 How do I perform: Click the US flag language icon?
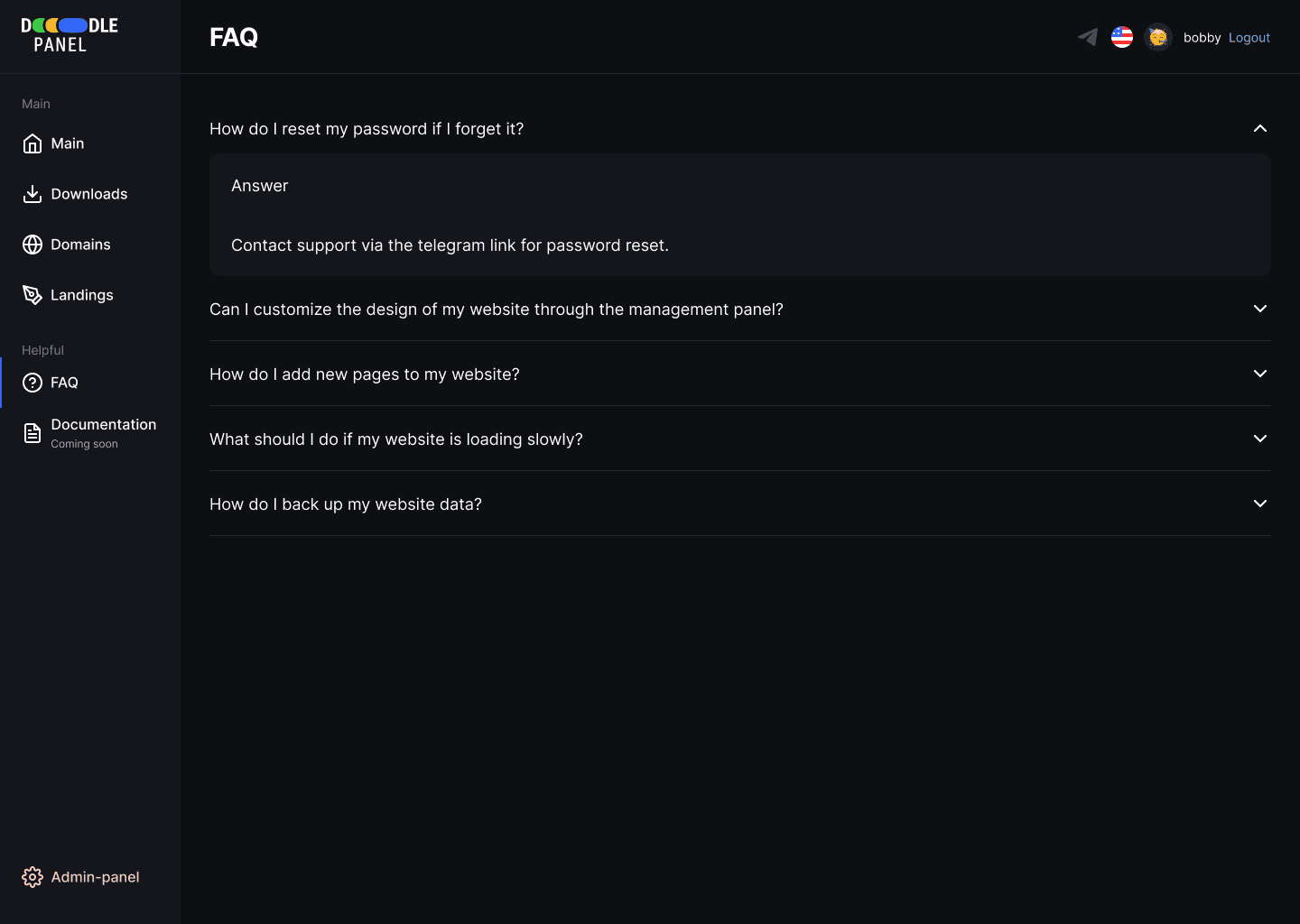point(1122,37)
